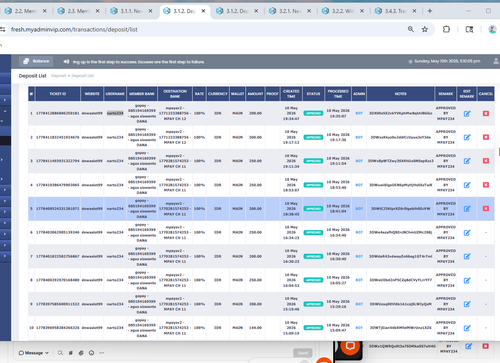Edit remark for row 7
This screenshot has height=363, width=500.
(467, 256)
